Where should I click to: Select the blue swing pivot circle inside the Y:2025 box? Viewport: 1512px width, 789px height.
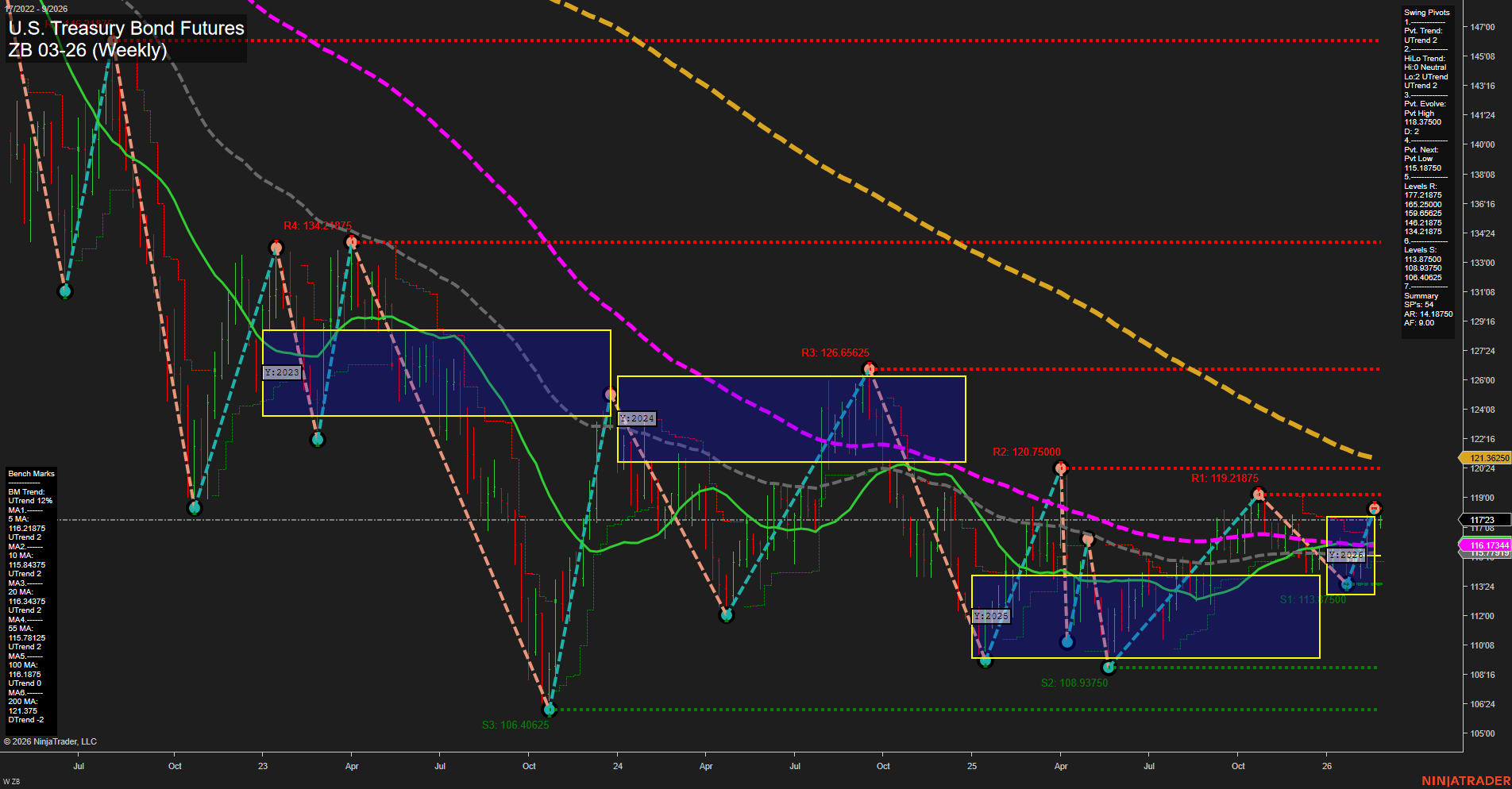click(1067, 642)
